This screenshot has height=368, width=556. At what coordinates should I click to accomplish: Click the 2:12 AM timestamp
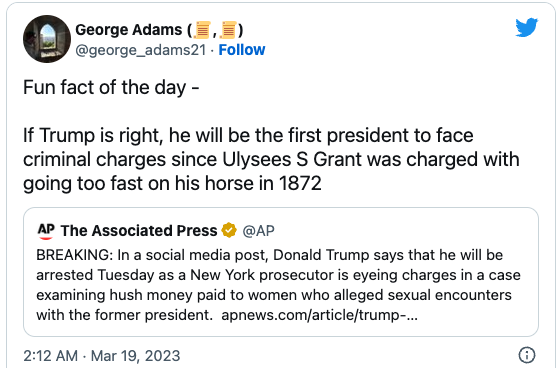pos(50,356)
